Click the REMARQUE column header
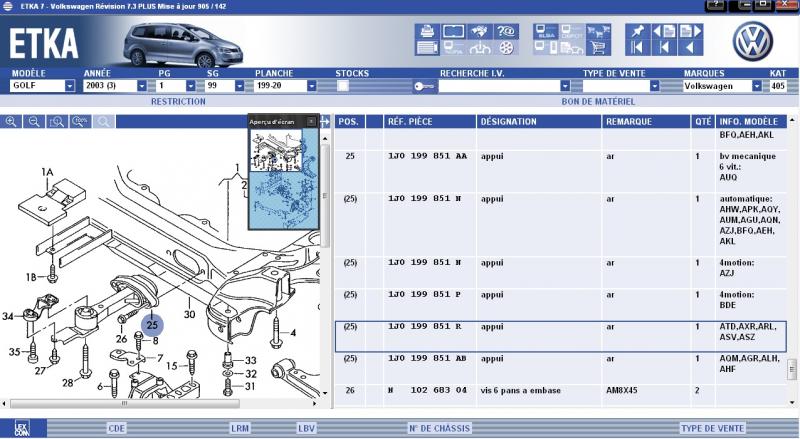 click(646, 121)
